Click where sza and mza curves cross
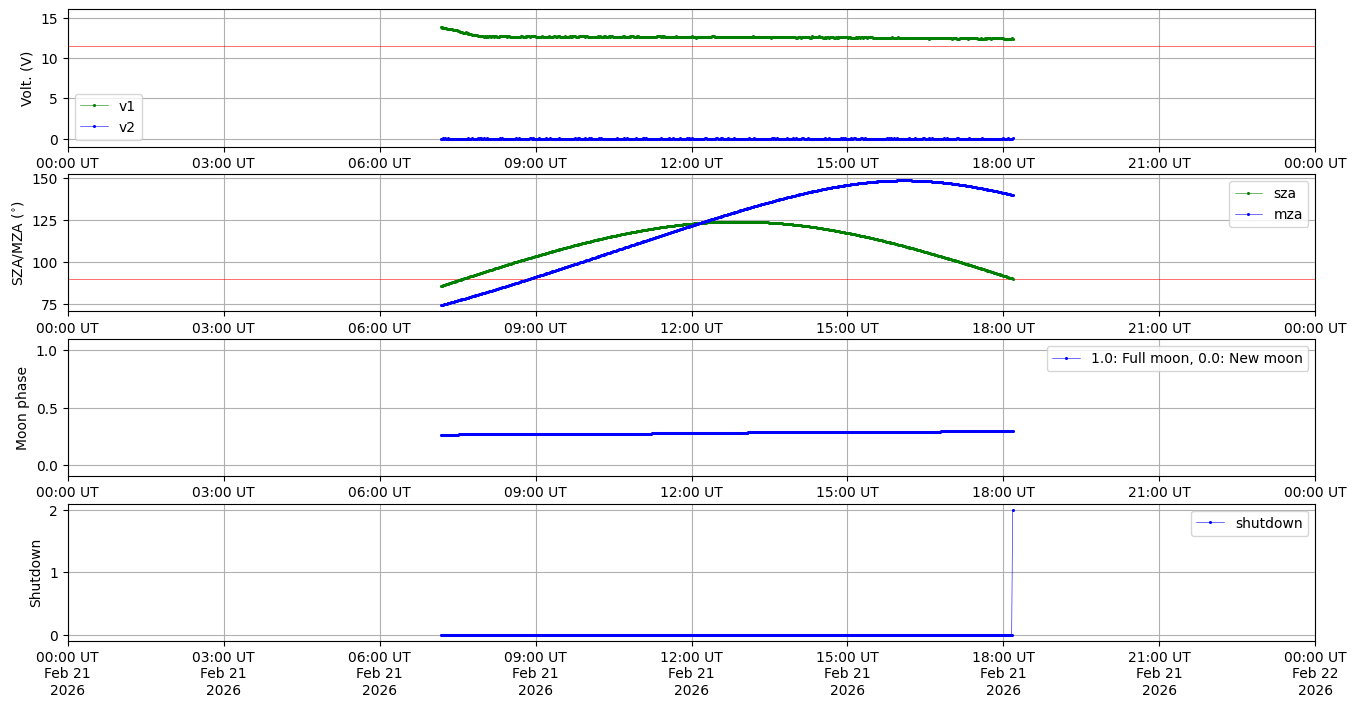This screenshot has width=1356, height=707. click(703, 223)
